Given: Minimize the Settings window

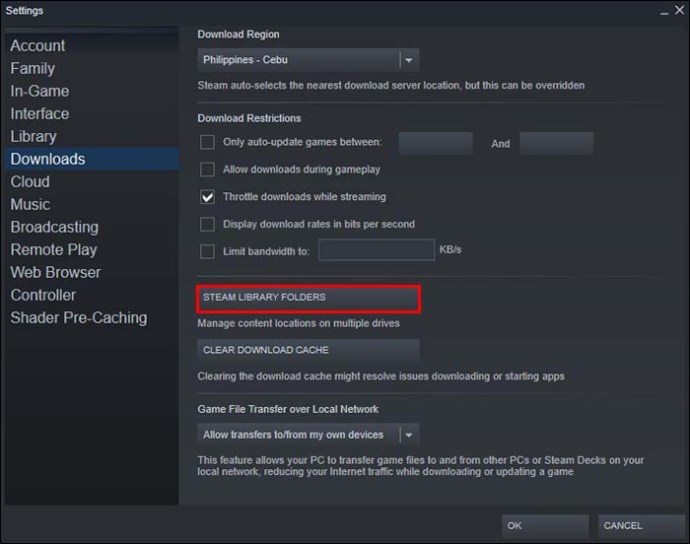Looking at the screenshot, I should point(664,11).
